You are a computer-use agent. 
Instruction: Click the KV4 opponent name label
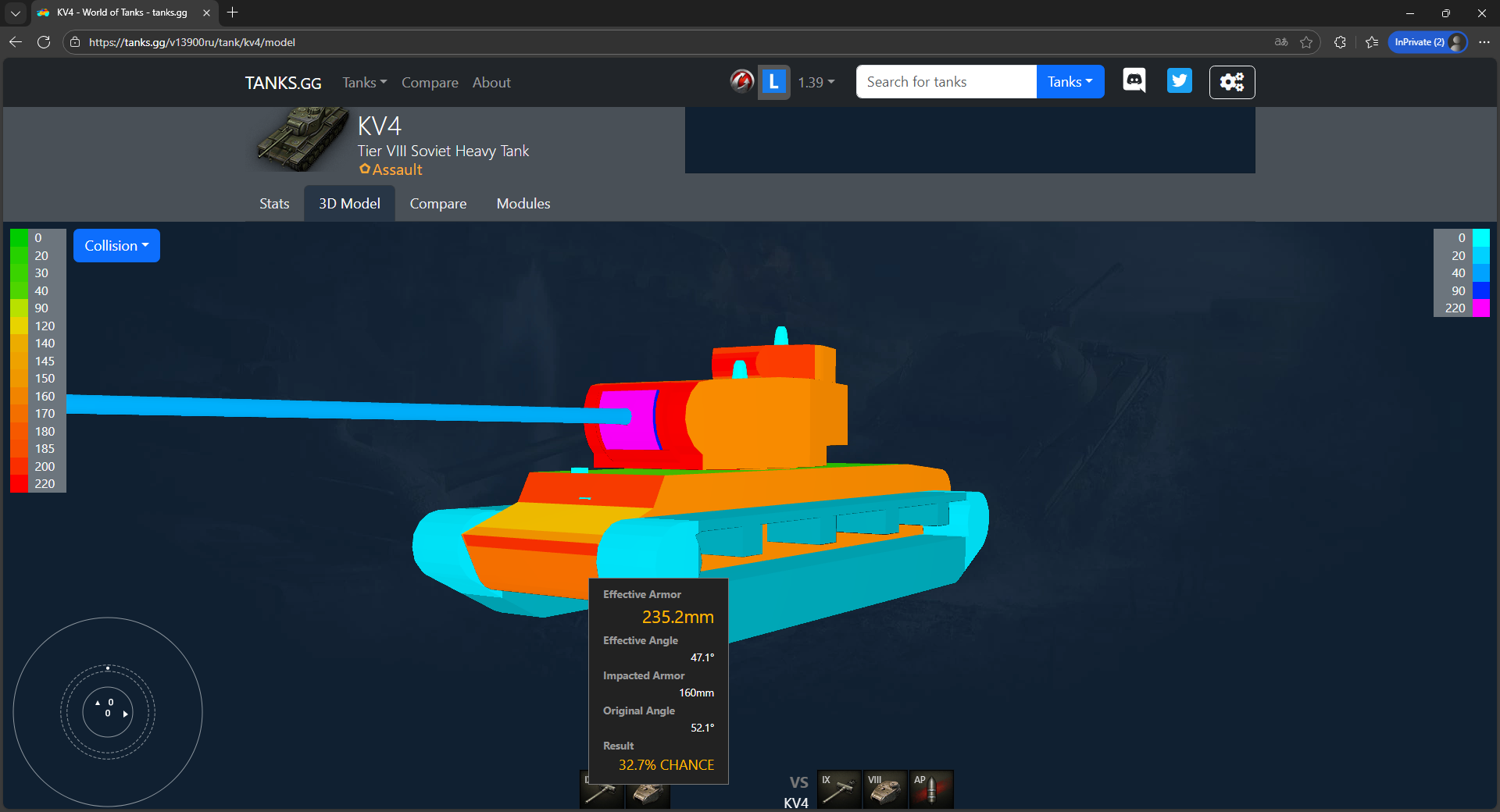point(796,803)
